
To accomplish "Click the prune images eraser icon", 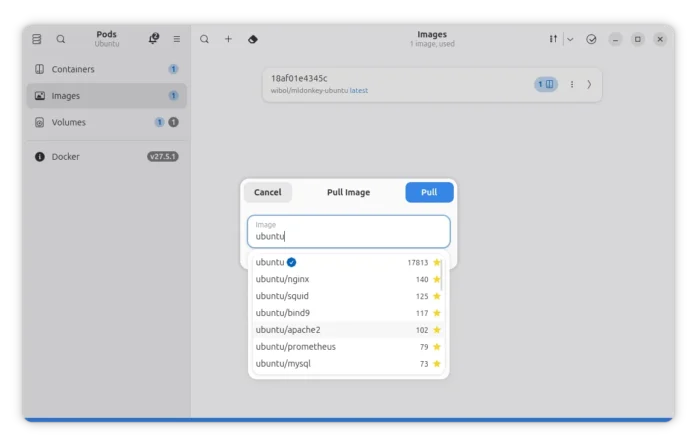I will [x=252, y=39].
